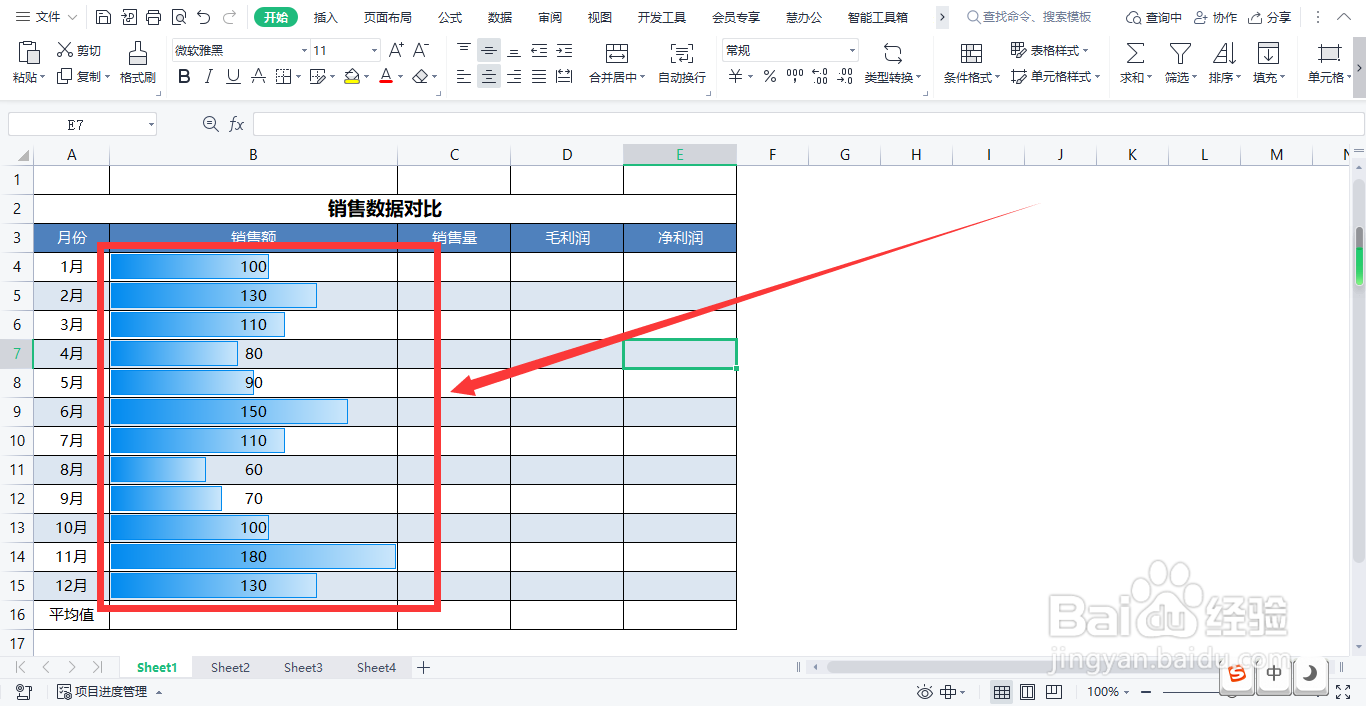
Task: Open the Name Box dropdown arrow
Action: pyautogui.click(x=151, y=124)
